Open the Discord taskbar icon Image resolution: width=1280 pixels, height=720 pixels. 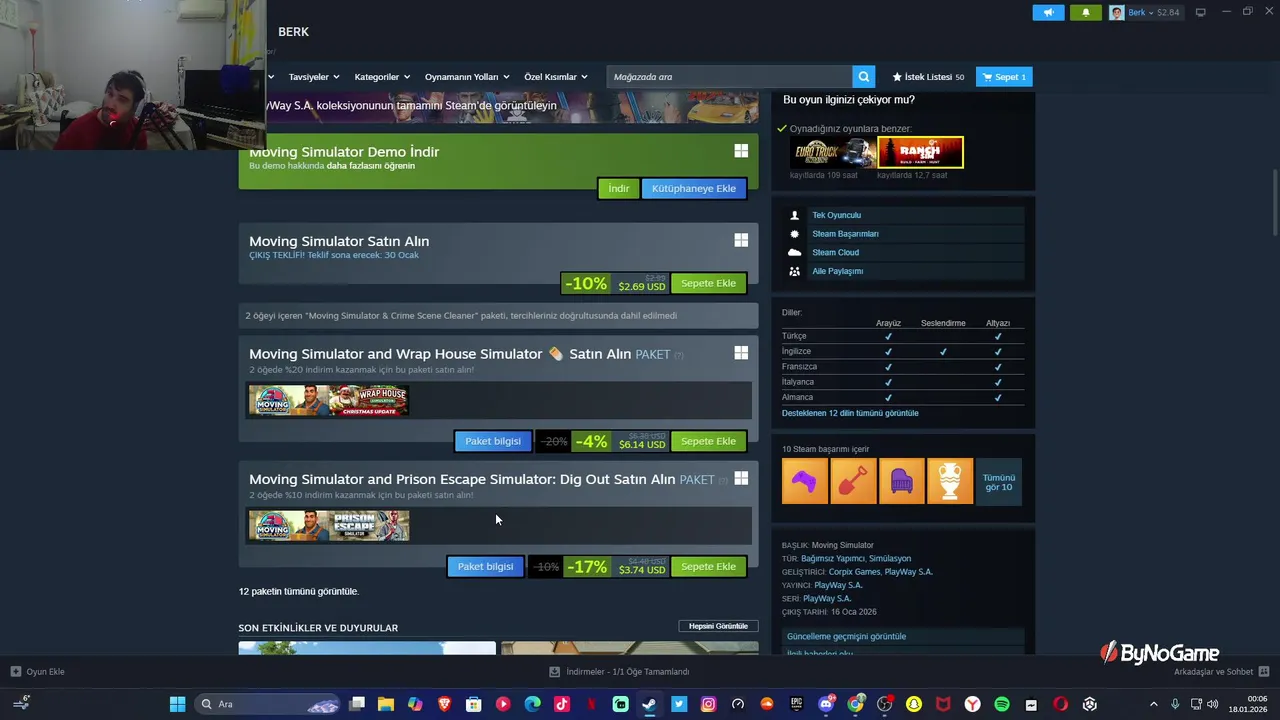pyautogui.click(x=826, y=704)
